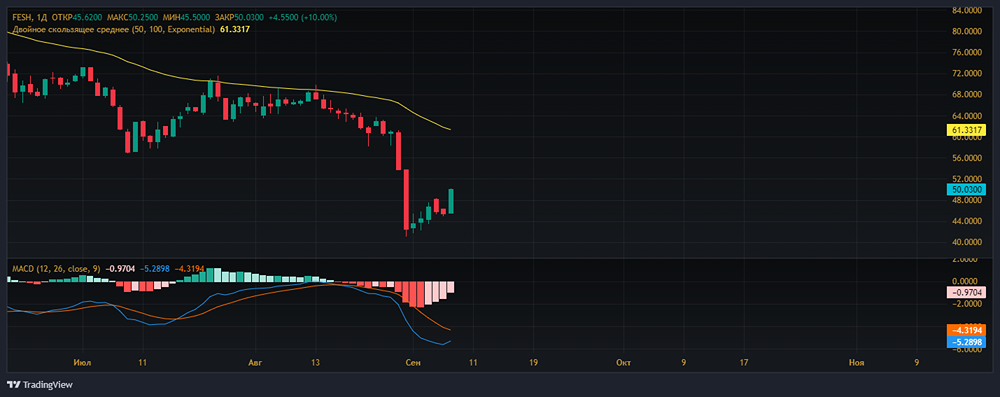Click the Ноя date label on time axis
Image resolution: width=1000 pixels, height=397 pixels.
pos(857,363)
